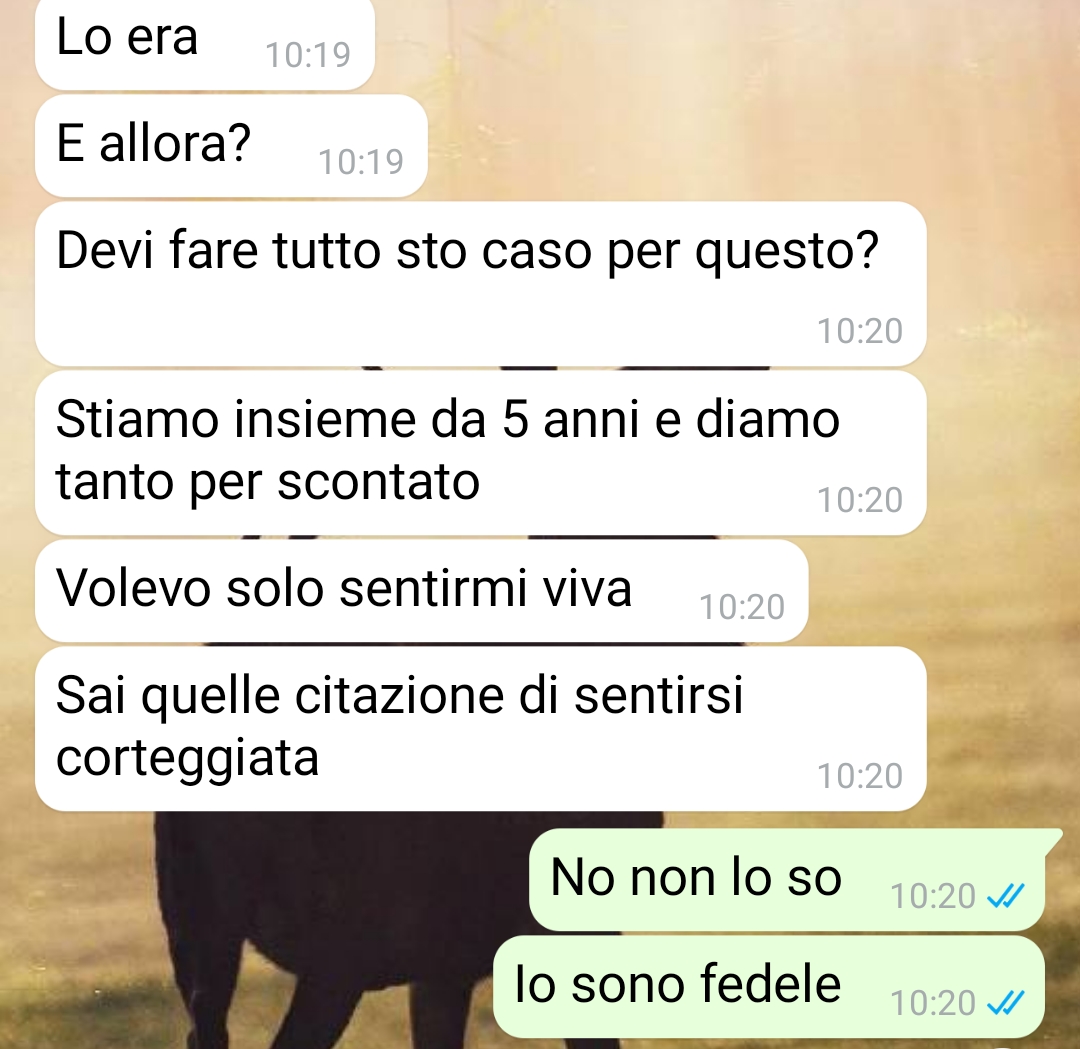The image size is (1080, 1049).
Task: Select the 'Sai quelle citazione' message bubble
Action: [481, 729]
